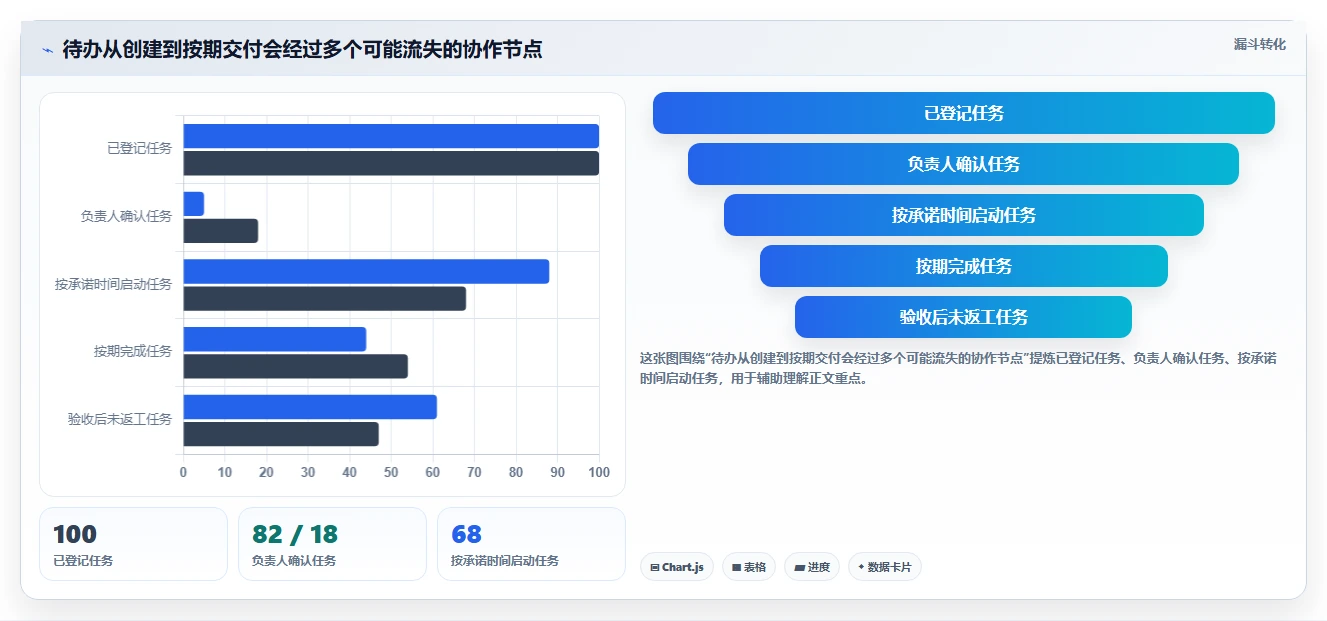Open the 82 / 18 负责人确认任务 stat card
The height and width of the screenshot is (621, 1327).
(x=332, y=544)
